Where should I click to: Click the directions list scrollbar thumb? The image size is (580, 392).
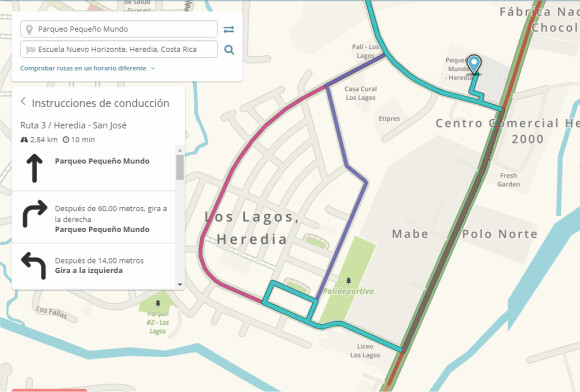click(180, 168)
